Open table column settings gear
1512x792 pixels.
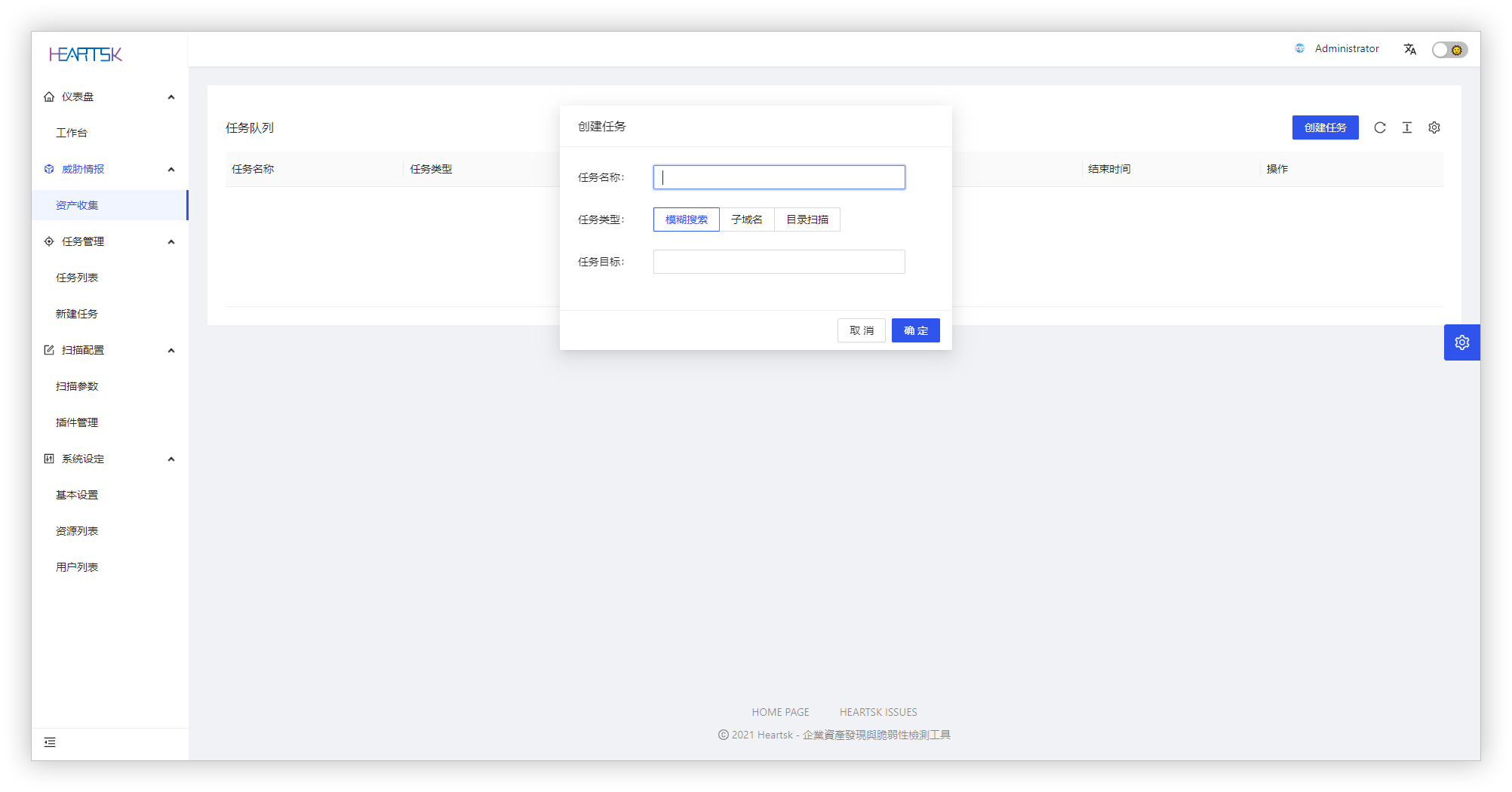(1434, 127)
